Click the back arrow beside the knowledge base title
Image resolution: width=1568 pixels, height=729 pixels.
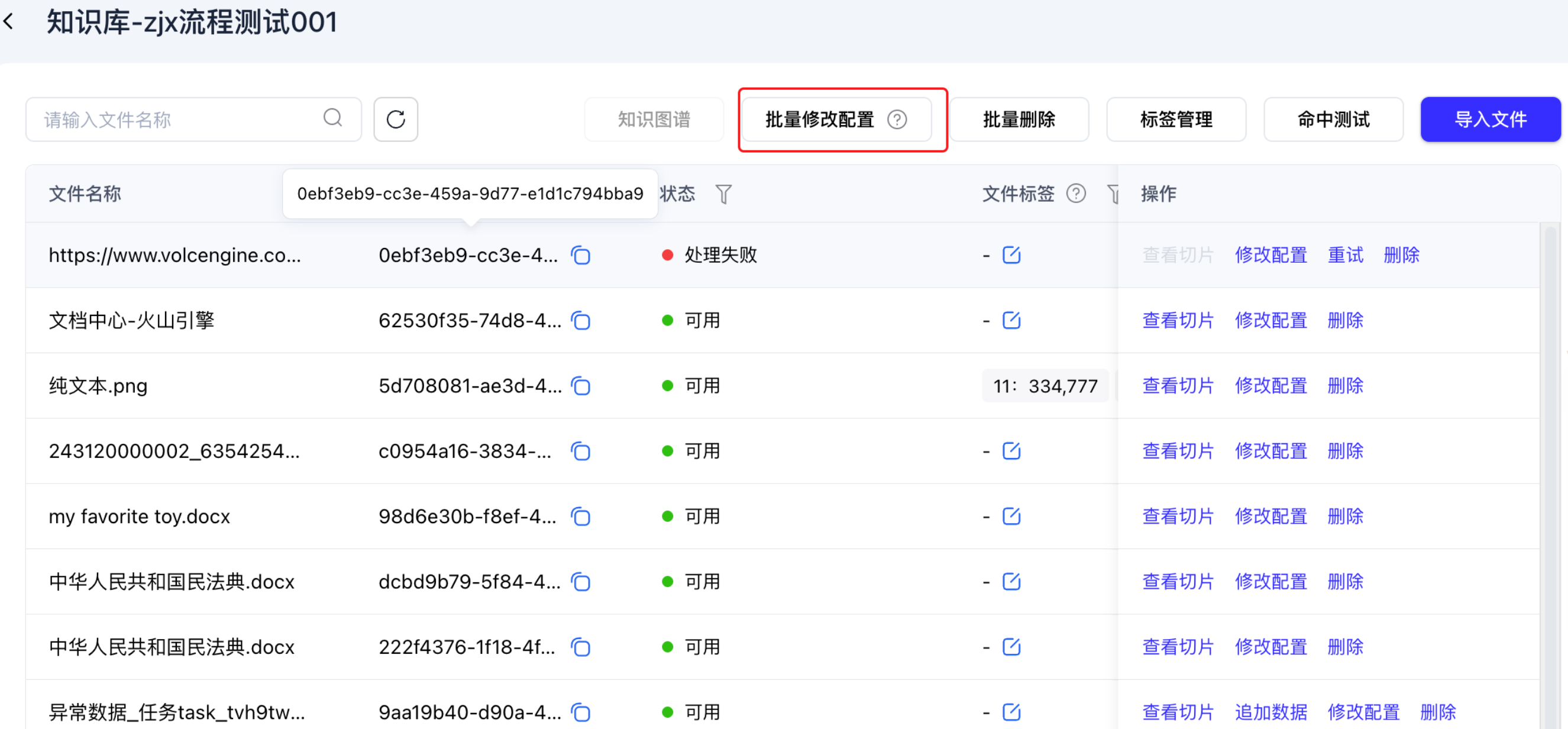coord(8,22)
